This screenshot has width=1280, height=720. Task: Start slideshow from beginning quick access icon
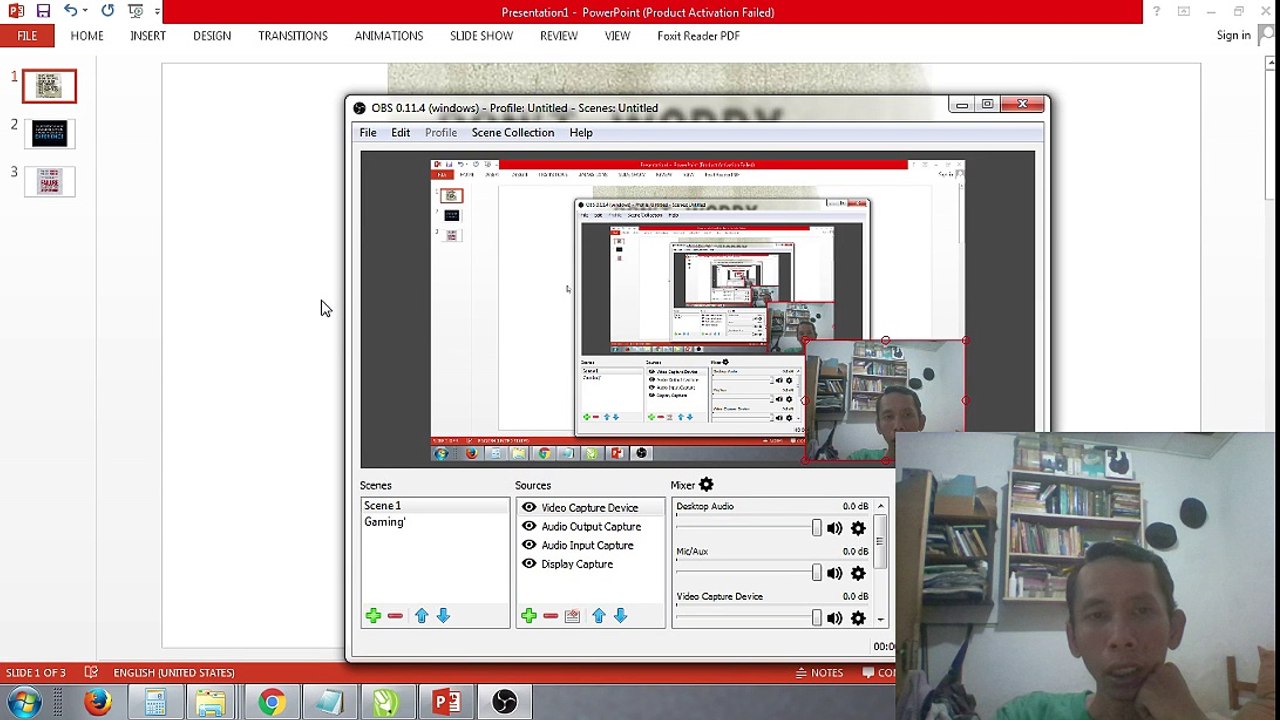135,11
